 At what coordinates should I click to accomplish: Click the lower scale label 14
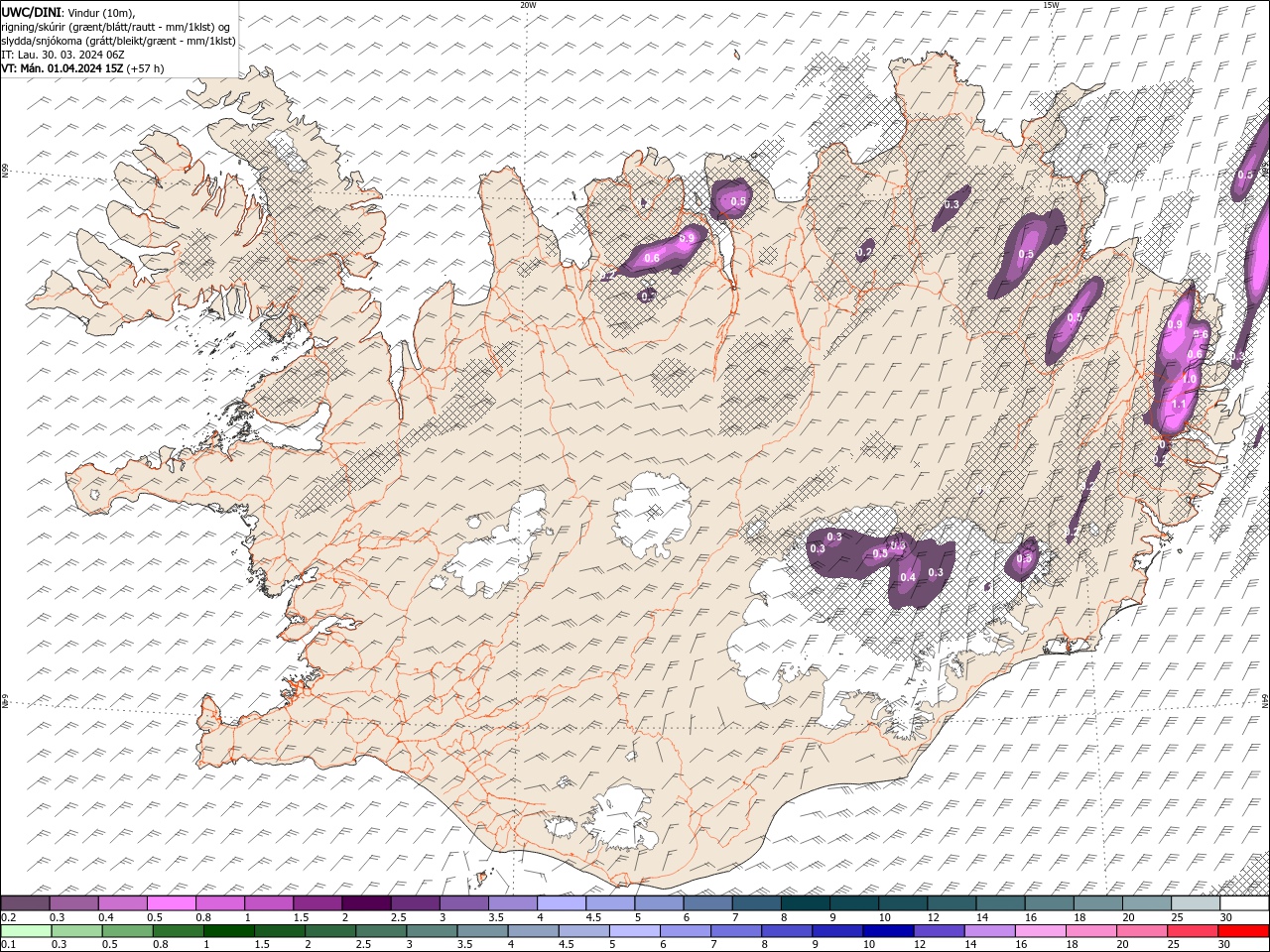coord(970,945)
